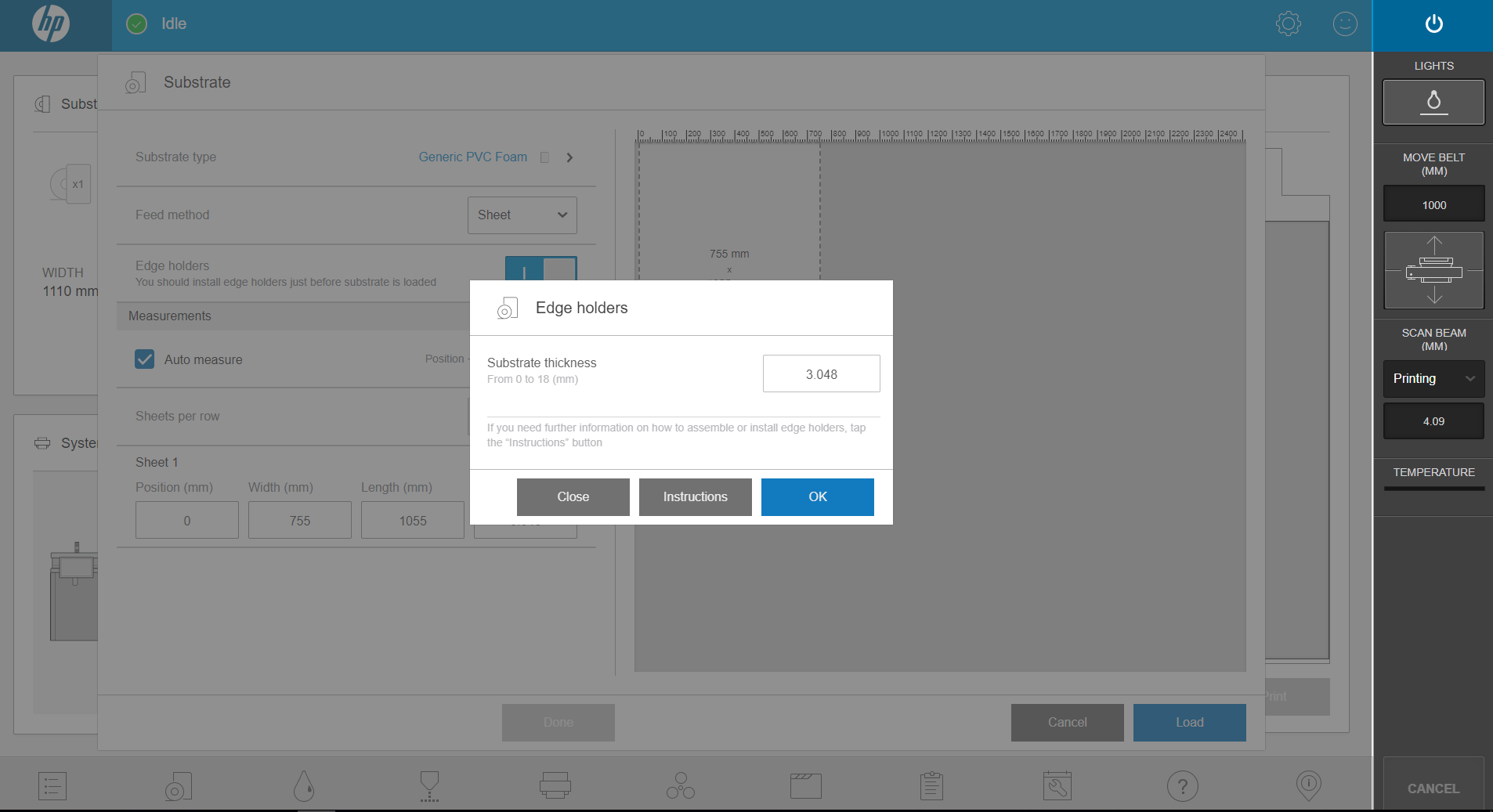Open clapperboard icon in bottom bar
The image size is (1493, 812).
tap(806, 785)
